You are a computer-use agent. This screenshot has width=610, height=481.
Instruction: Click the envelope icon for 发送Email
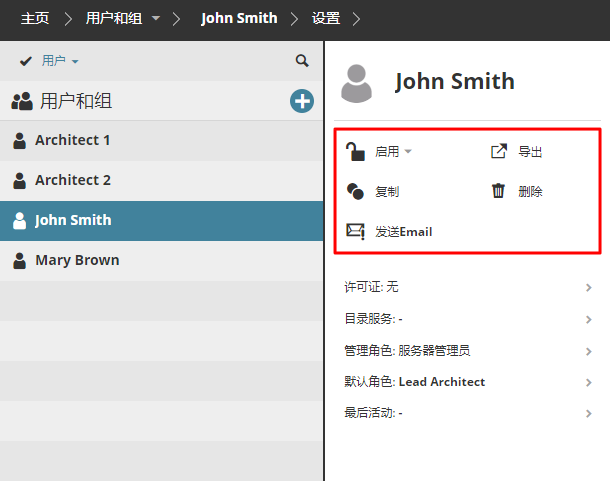coord(356,231)
